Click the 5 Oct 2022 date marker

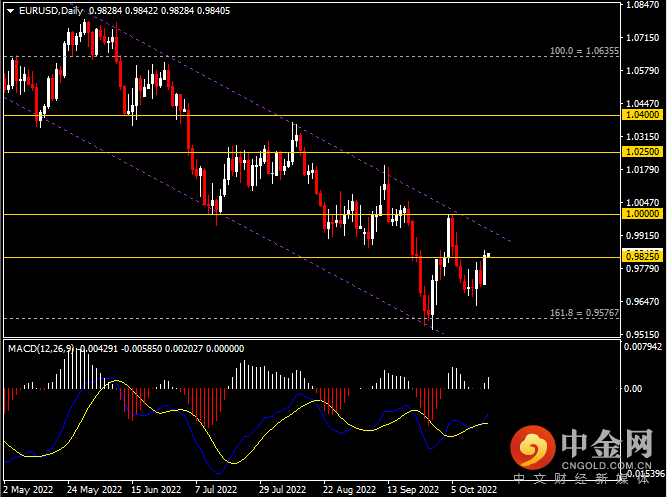coord(474,490)
